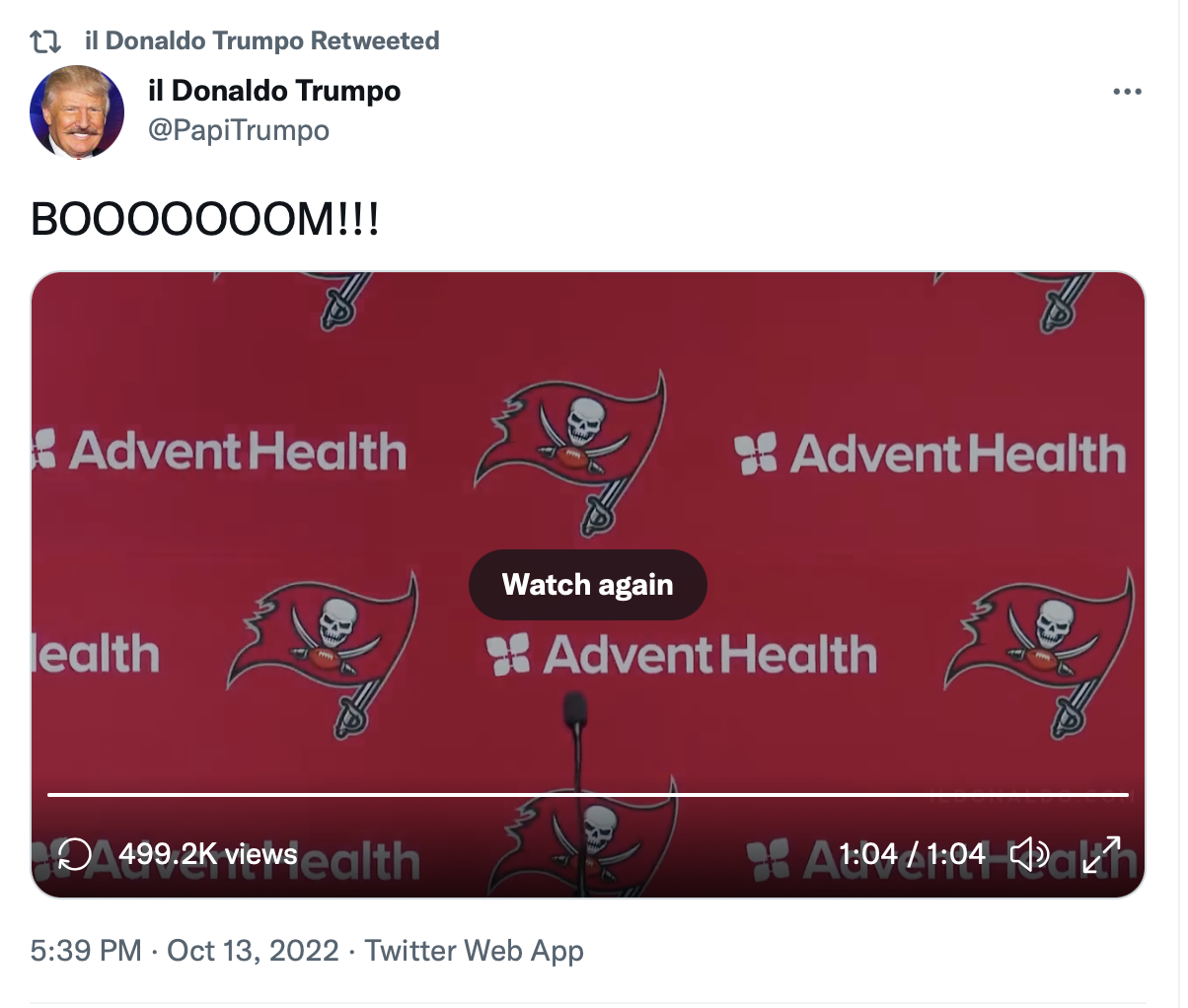The image size is (1188, 1008).
Task: Click the 'BOOOOOOOM!!!' tweet text
Action: pyautogui.click(x=205, y=219)
